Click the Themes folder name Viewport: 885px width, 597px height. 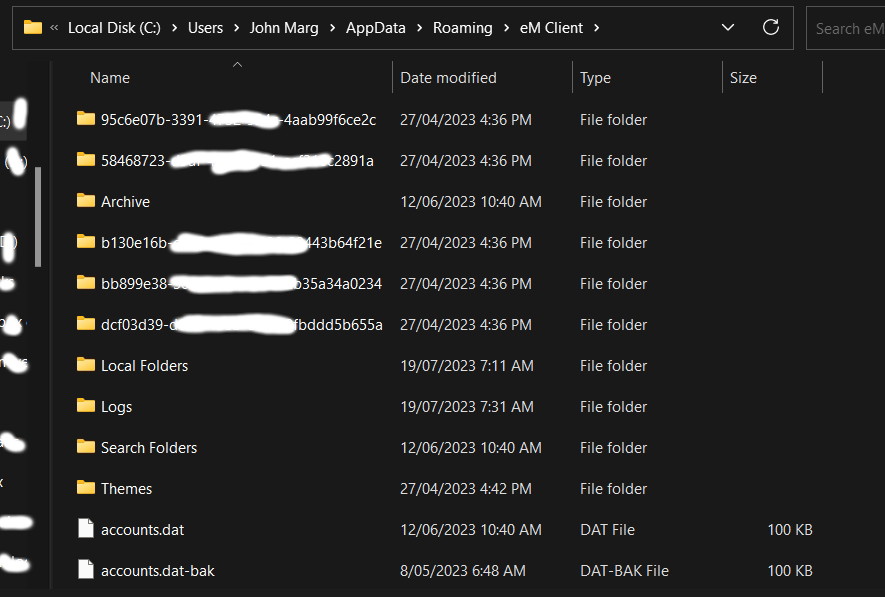coord(126,489)
